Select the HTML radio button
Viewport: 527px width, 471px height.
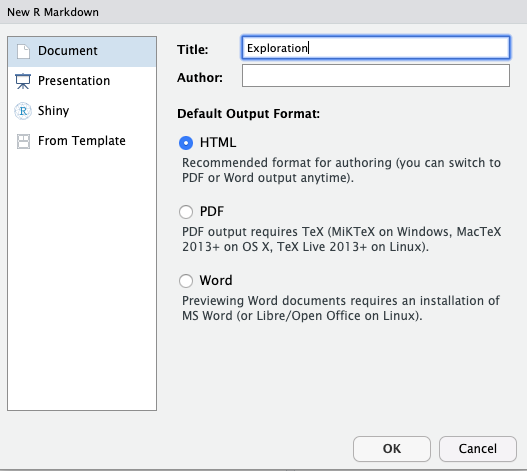[x=186, y=143]
